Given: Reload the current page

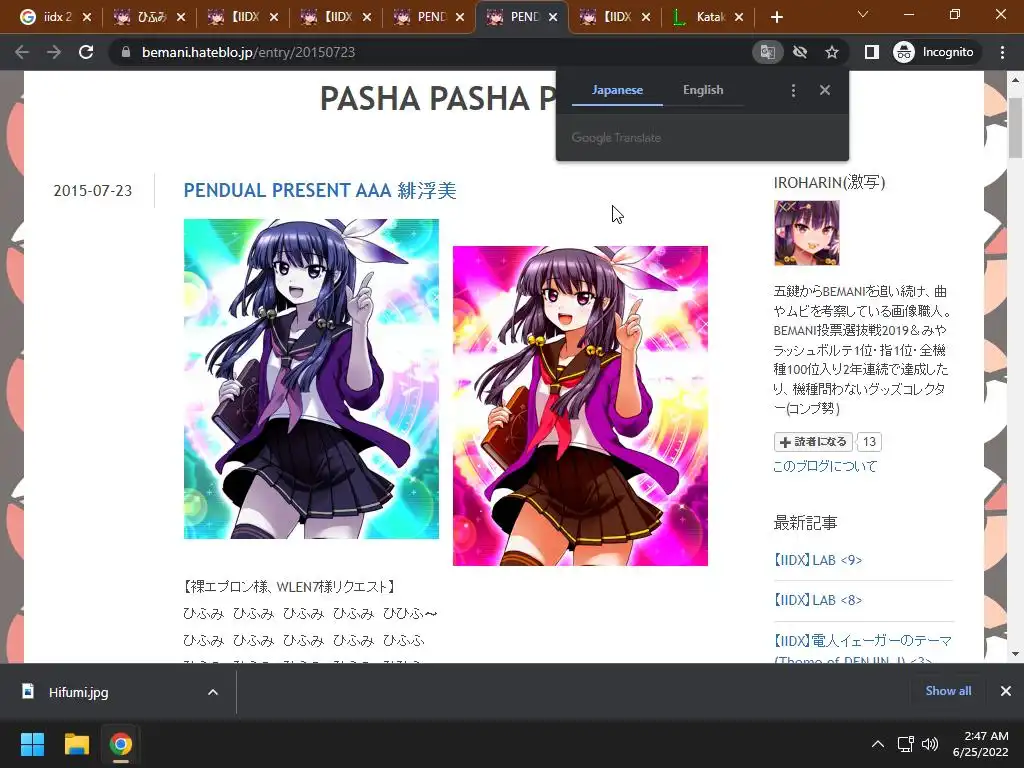Looking at the screenshot, I should point(86,52).
